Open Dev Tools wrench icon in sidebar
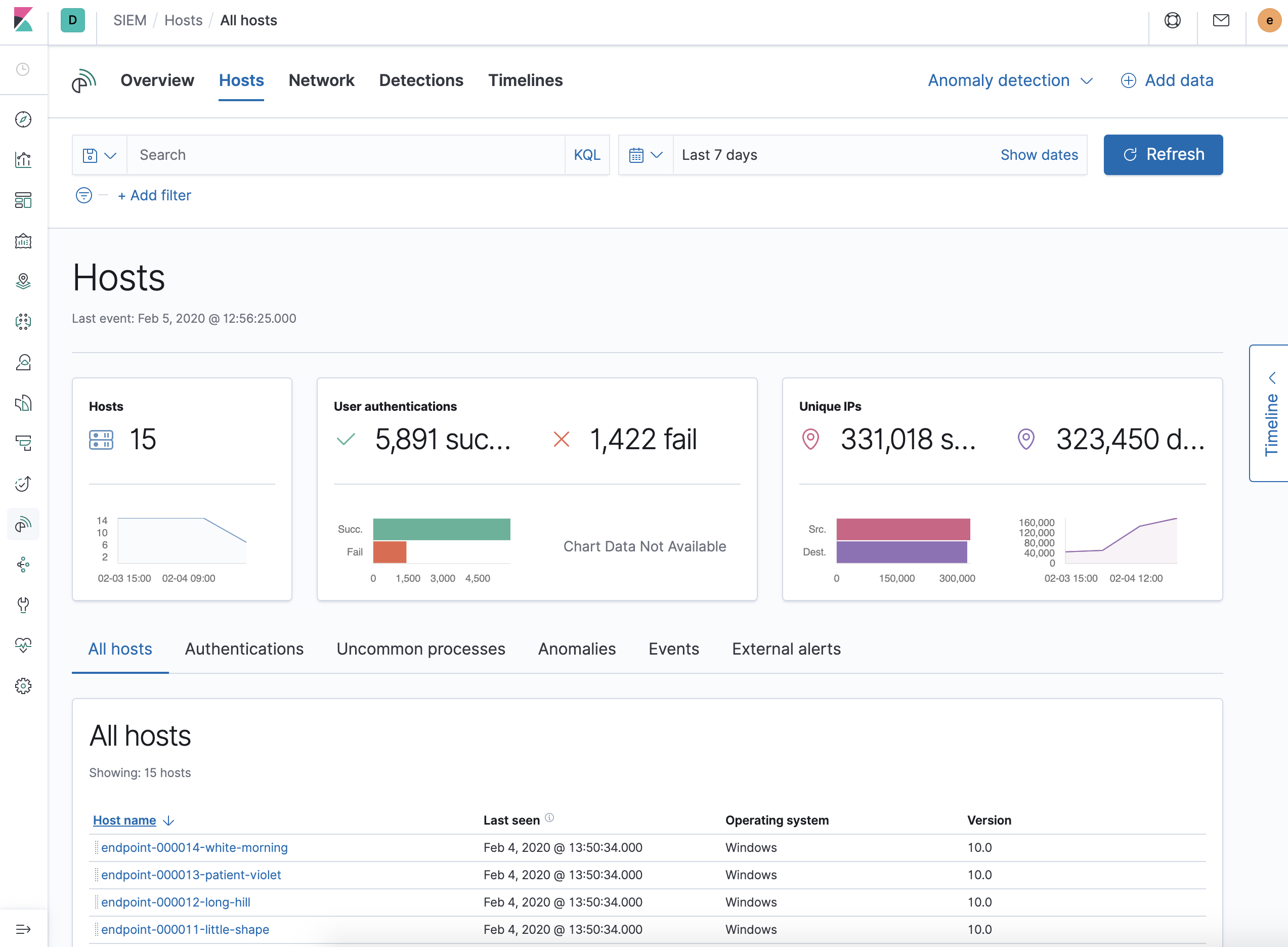This screenshot has height=947, width=1288. (x=23, y=604)
